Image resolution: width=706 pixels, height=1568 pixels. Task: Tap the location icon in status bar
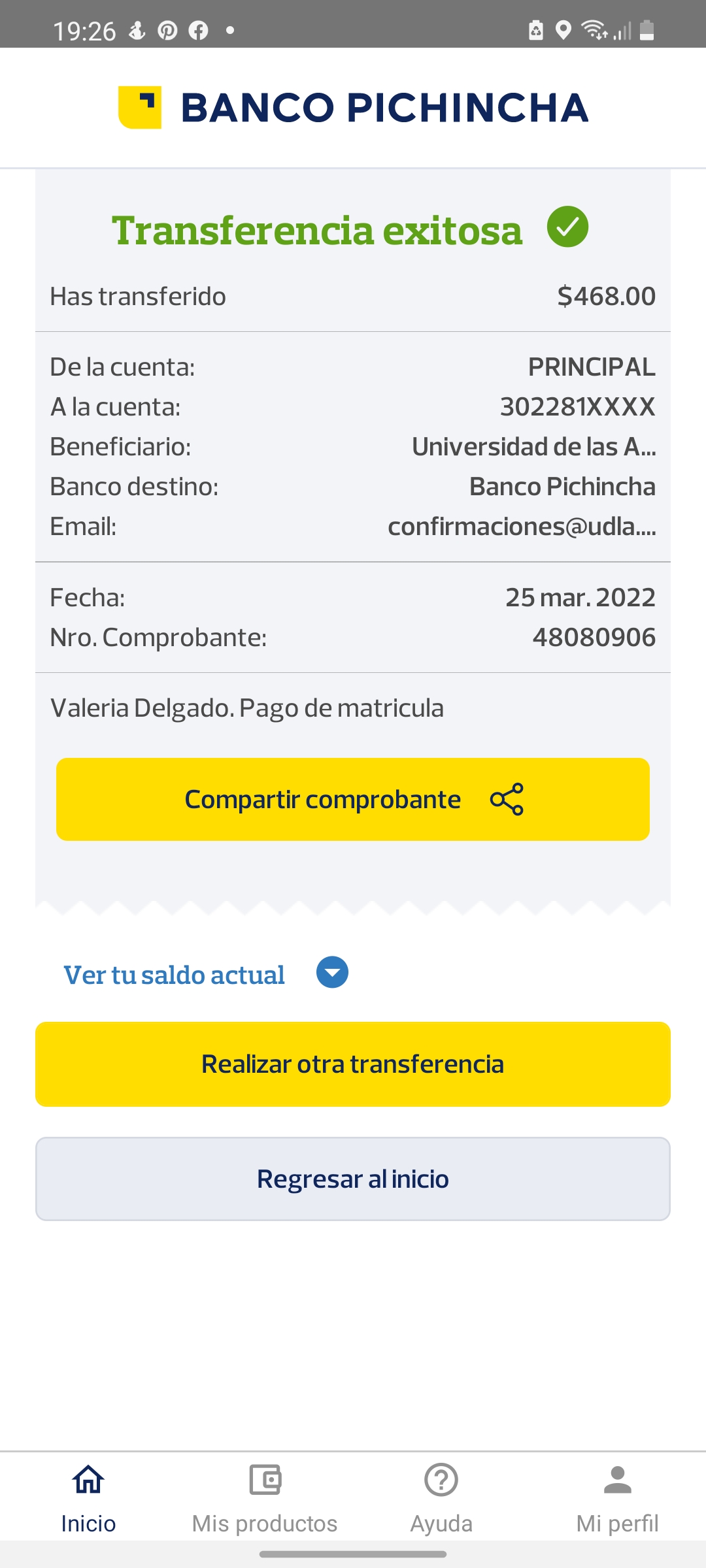click(563, 30)
